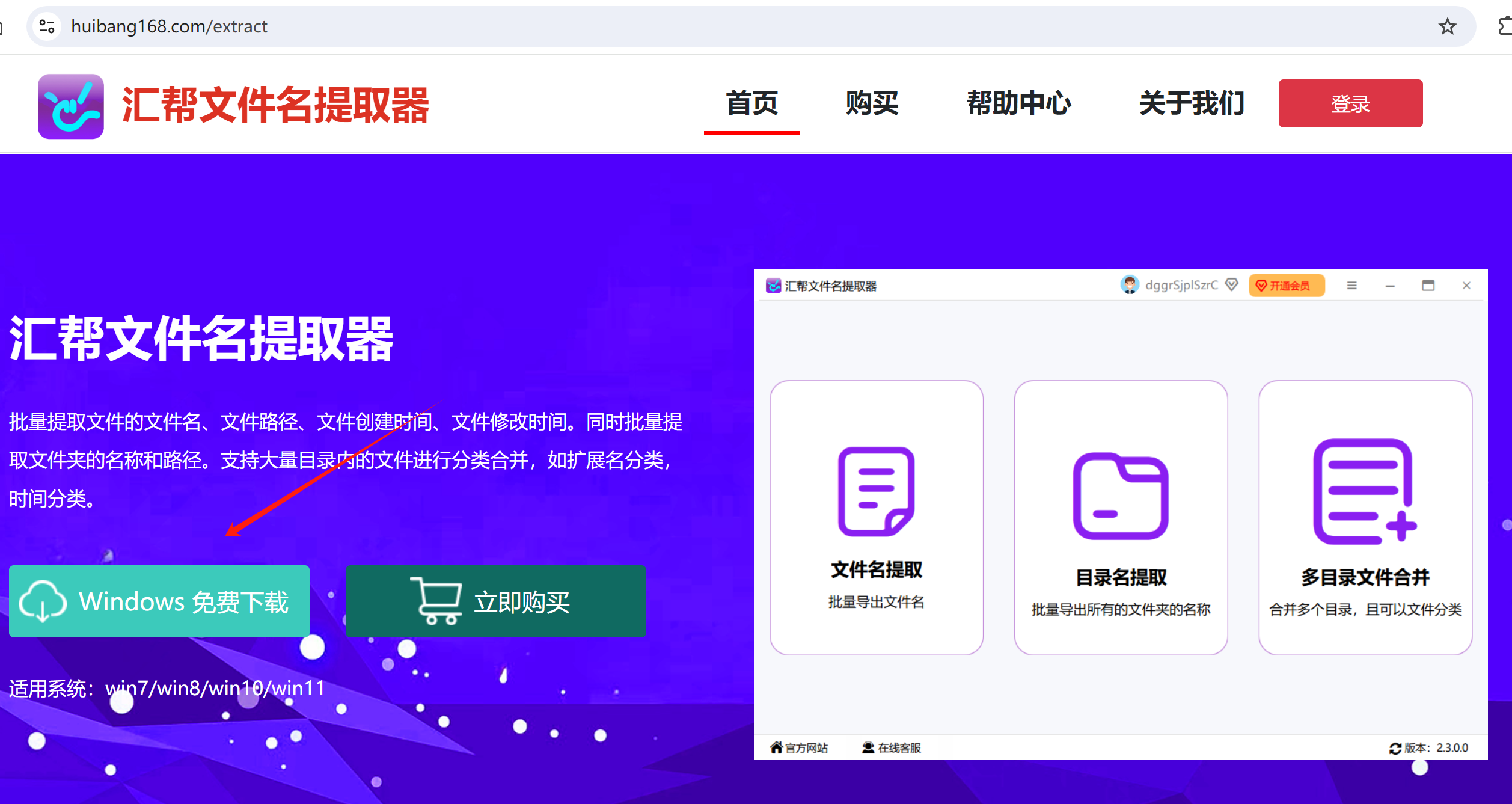Select the 多目录文件合并 card title
1512x804 pixels.
[1365, 578]
